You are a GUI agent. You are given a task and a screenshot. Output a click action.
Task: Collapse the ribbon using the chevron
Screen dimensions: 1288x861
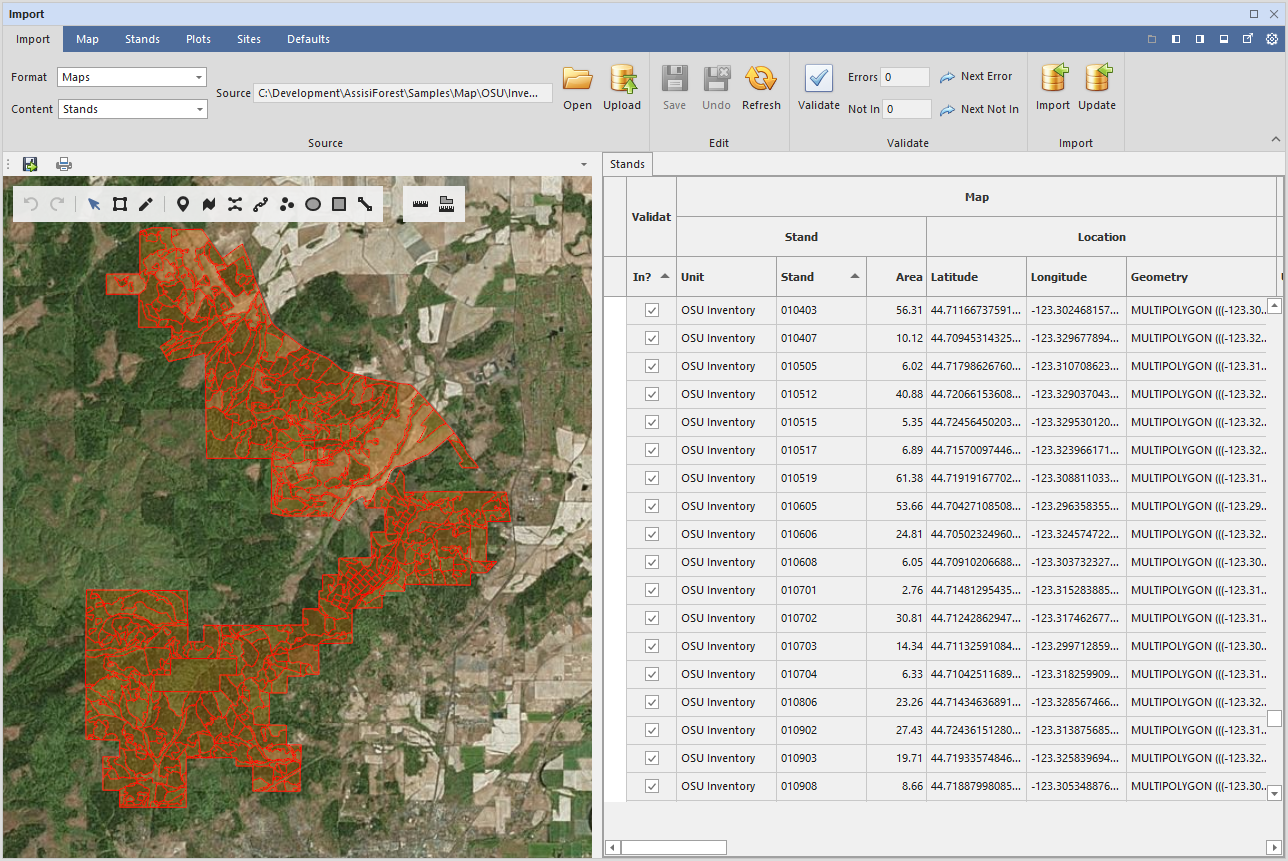point(1275,139)
